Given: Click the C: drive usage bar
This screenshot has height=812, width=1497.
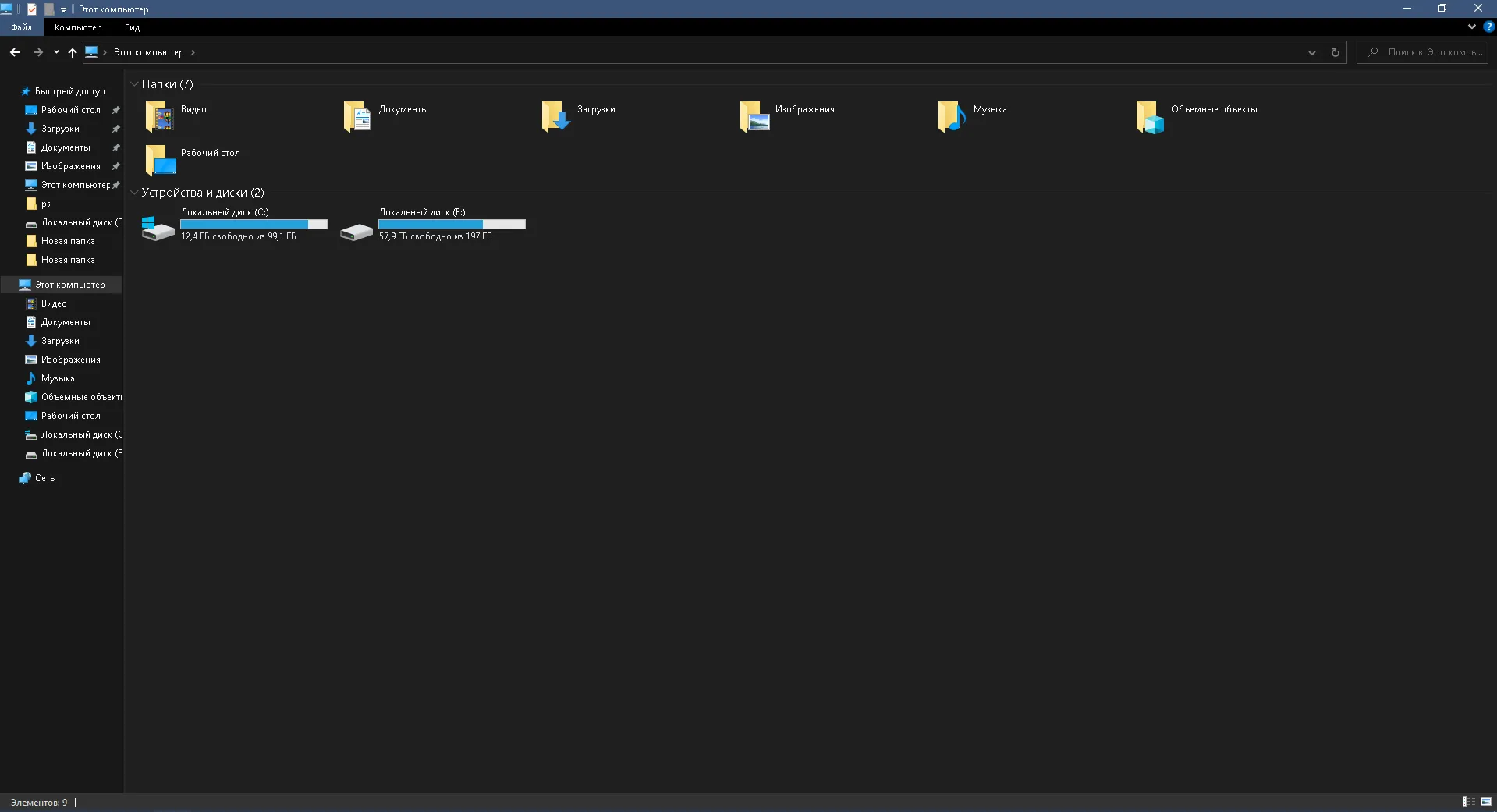Looking at the screenshot, I should (x=254, y=225).
